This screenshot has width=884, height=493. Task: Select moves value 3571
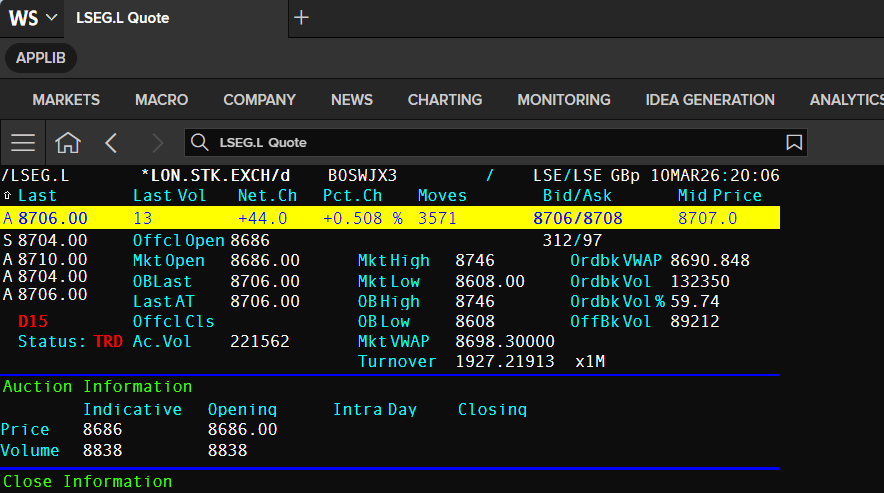[437, 218]
